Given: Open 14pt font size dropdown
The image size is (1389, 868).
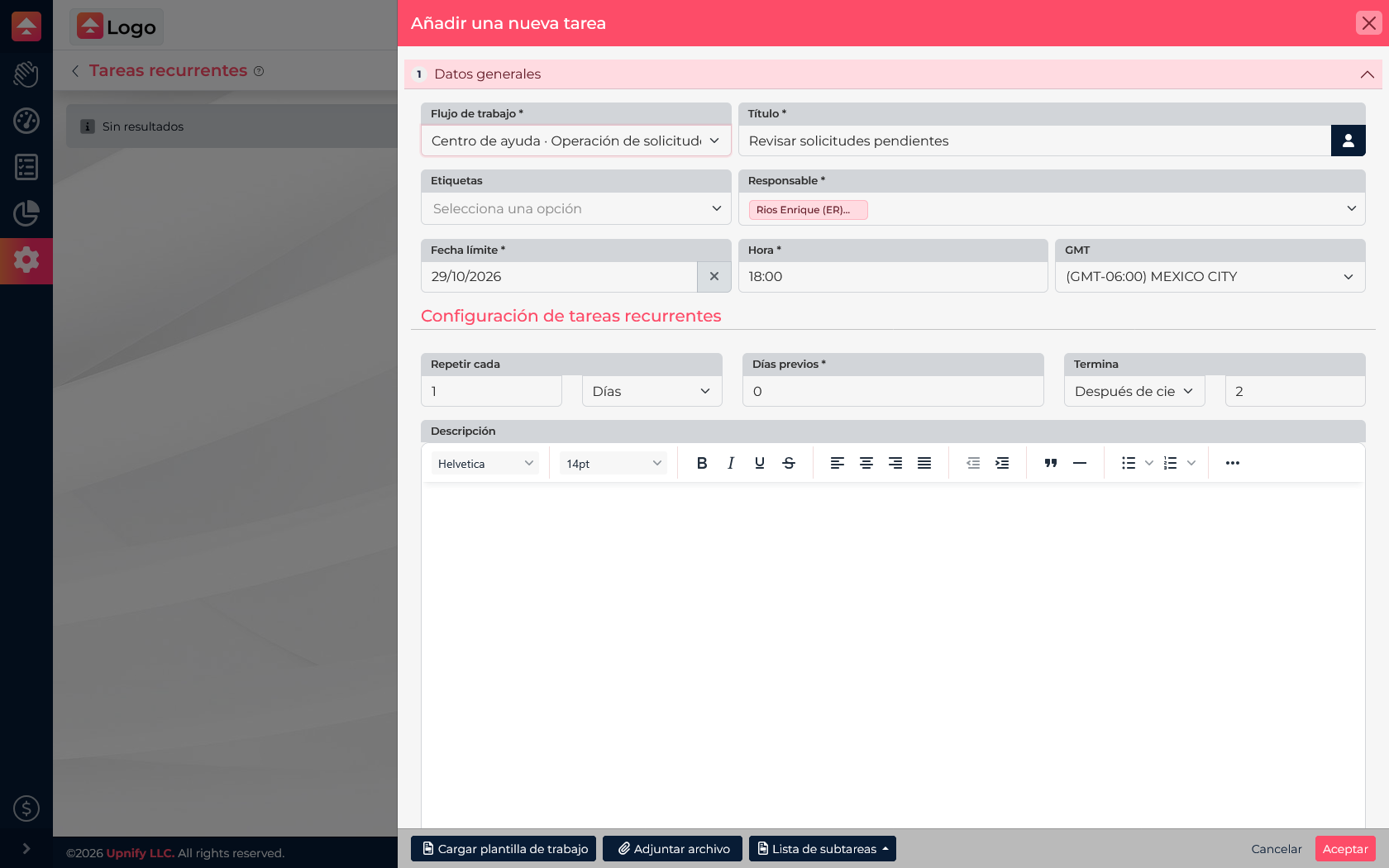Looking at the screenshot, I should 613,464.
